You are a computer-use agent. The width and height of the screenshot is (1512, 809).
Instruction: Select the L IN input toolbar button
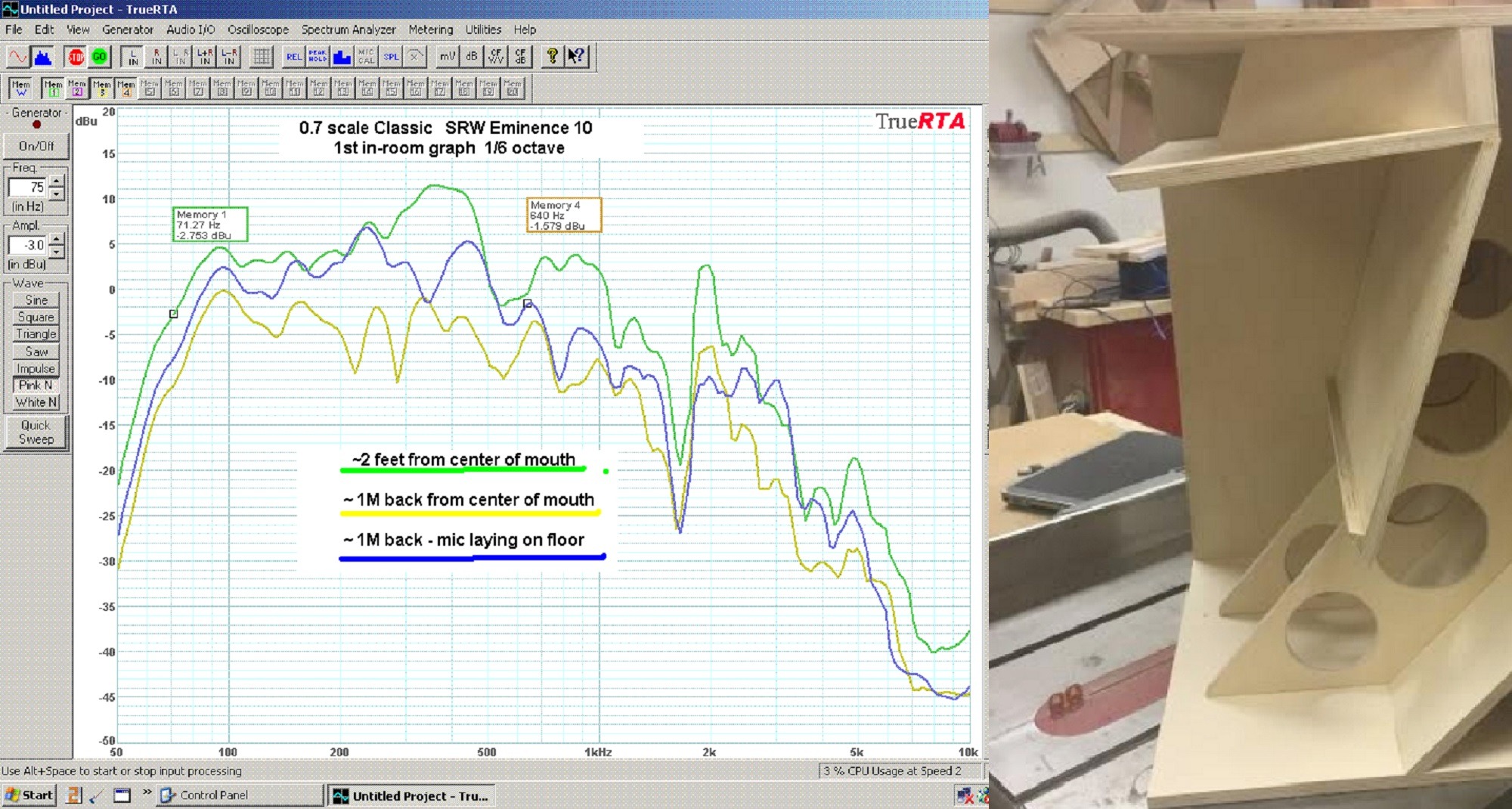tap(133, 57)
